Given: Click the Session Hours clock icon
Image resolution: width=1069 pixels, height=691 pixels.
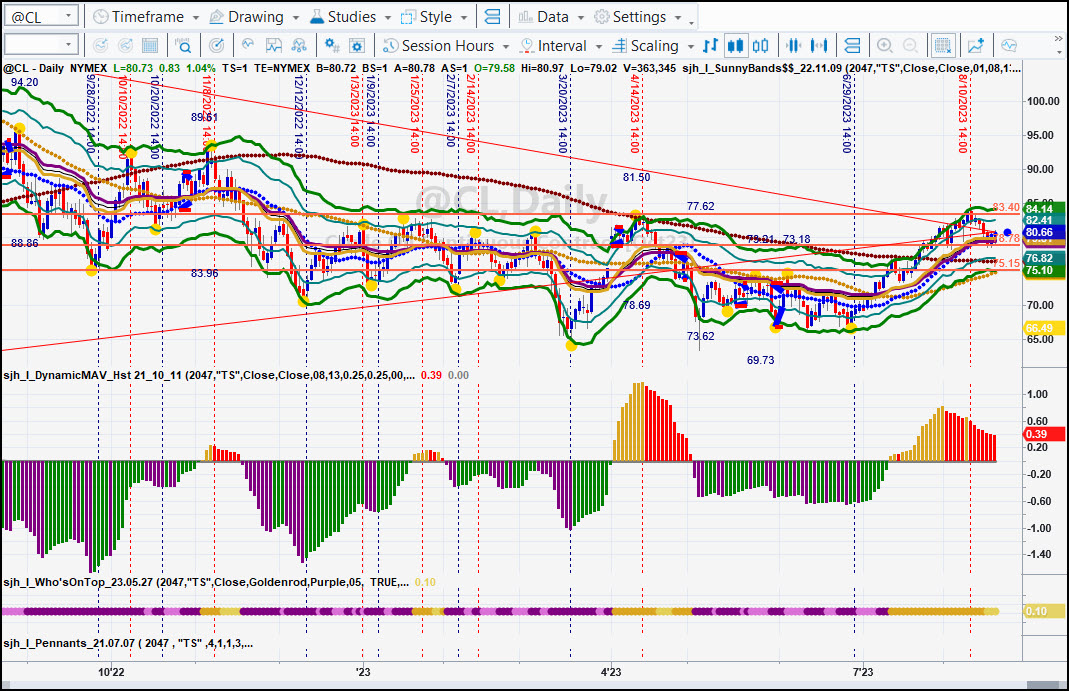Looking at the screenshot, I should (x=390, y=46).
